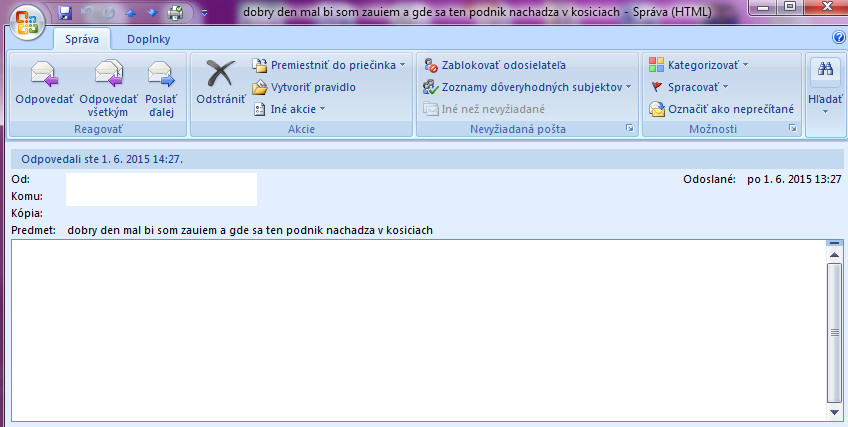Expand Customize Quick Access Toolbar arrow
This screenshot has height=427, width=848.
(x=204, y=12)
